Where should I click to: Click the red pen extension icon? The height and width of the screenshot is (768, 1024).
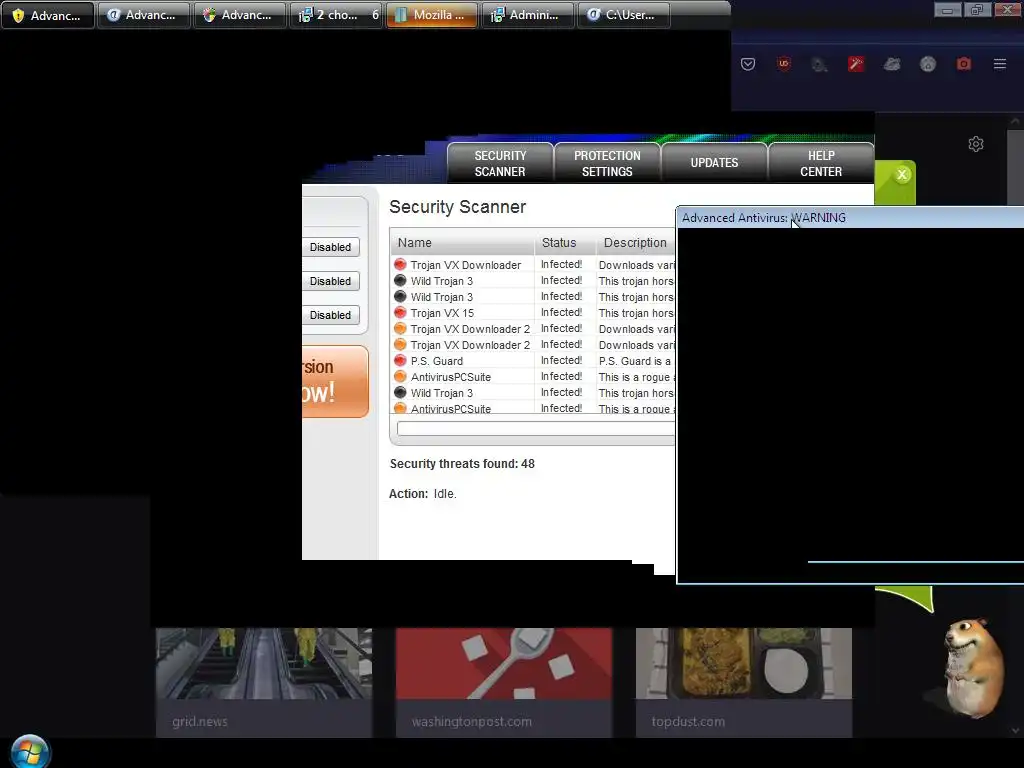pyautogui.click(x=856, y=64)
